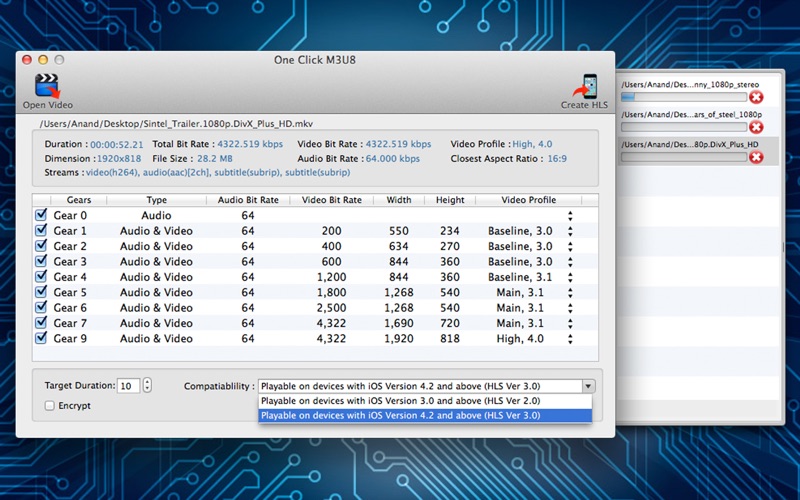This screenshot has width=800, height=500.
Task: Click the Duration value 00:00:52.21
Action: click(117, 144)
